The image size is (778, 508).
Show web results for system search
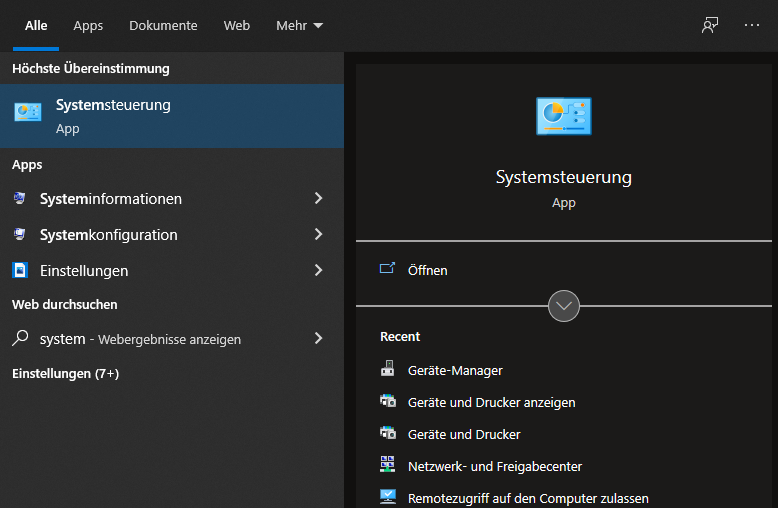pyautogui.click(x=140, y=339)
